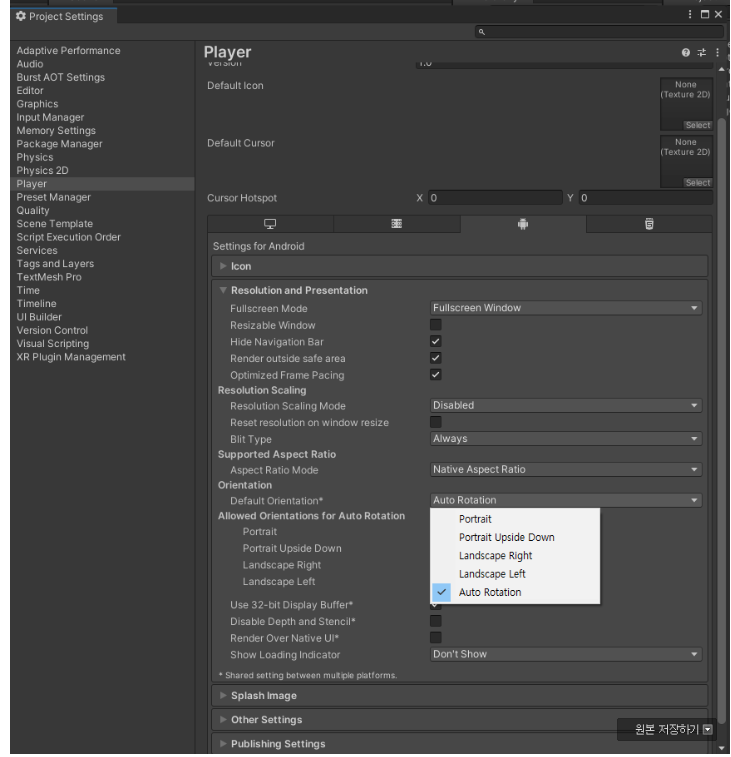This screenshot has width=731, height=757.
Task: Open Player help reference icon
Action: coord(686,52)
